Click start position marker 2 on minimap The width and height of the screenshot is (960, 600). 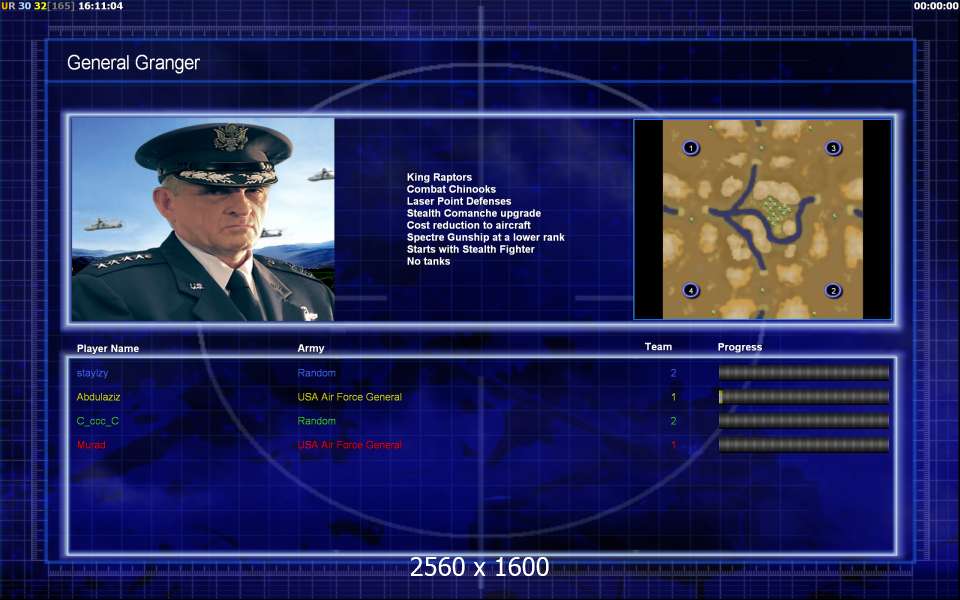tap(833, 290)
